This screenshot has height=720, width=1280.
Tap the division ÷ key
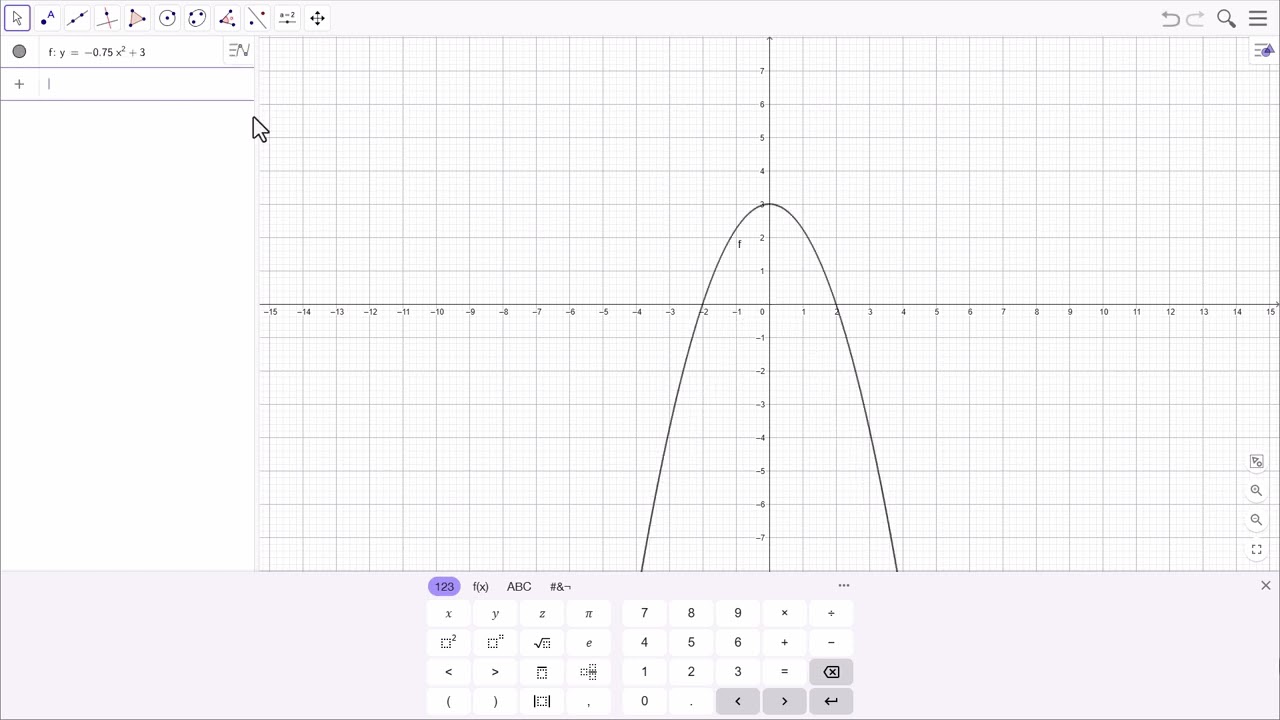(832, 613)
